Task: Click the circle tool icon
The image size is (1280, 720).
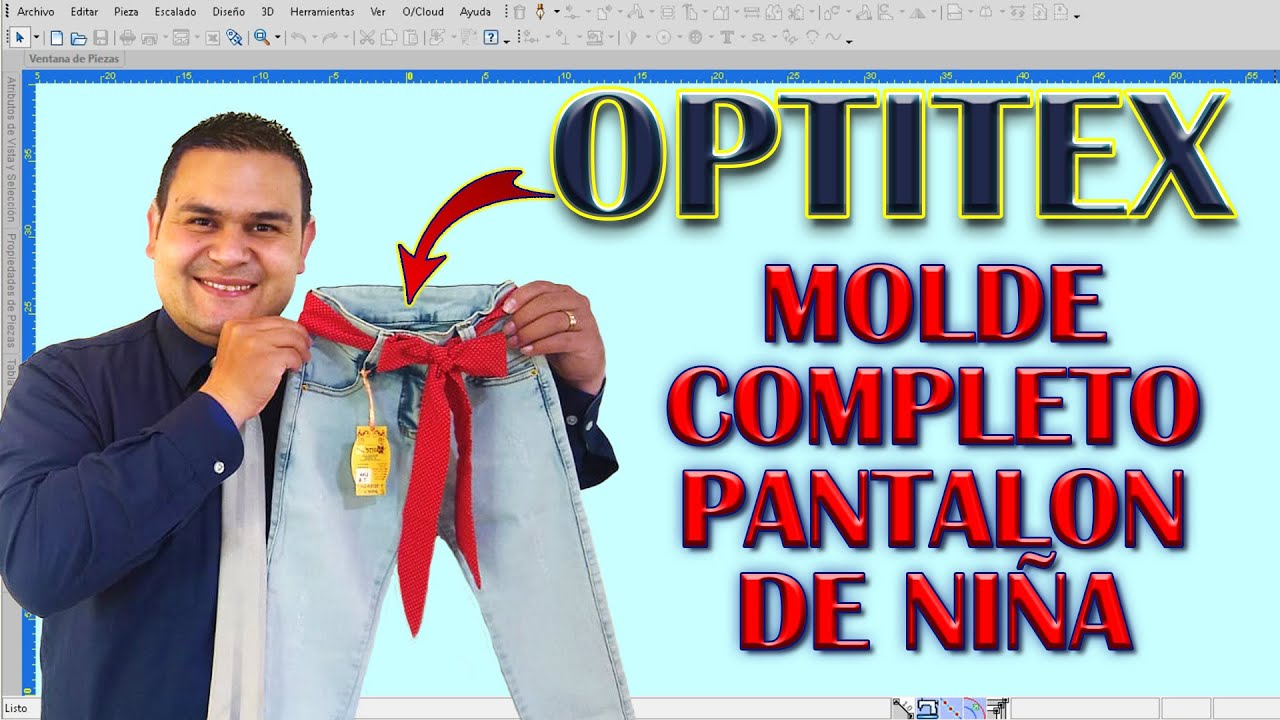Action: point(663,37)
